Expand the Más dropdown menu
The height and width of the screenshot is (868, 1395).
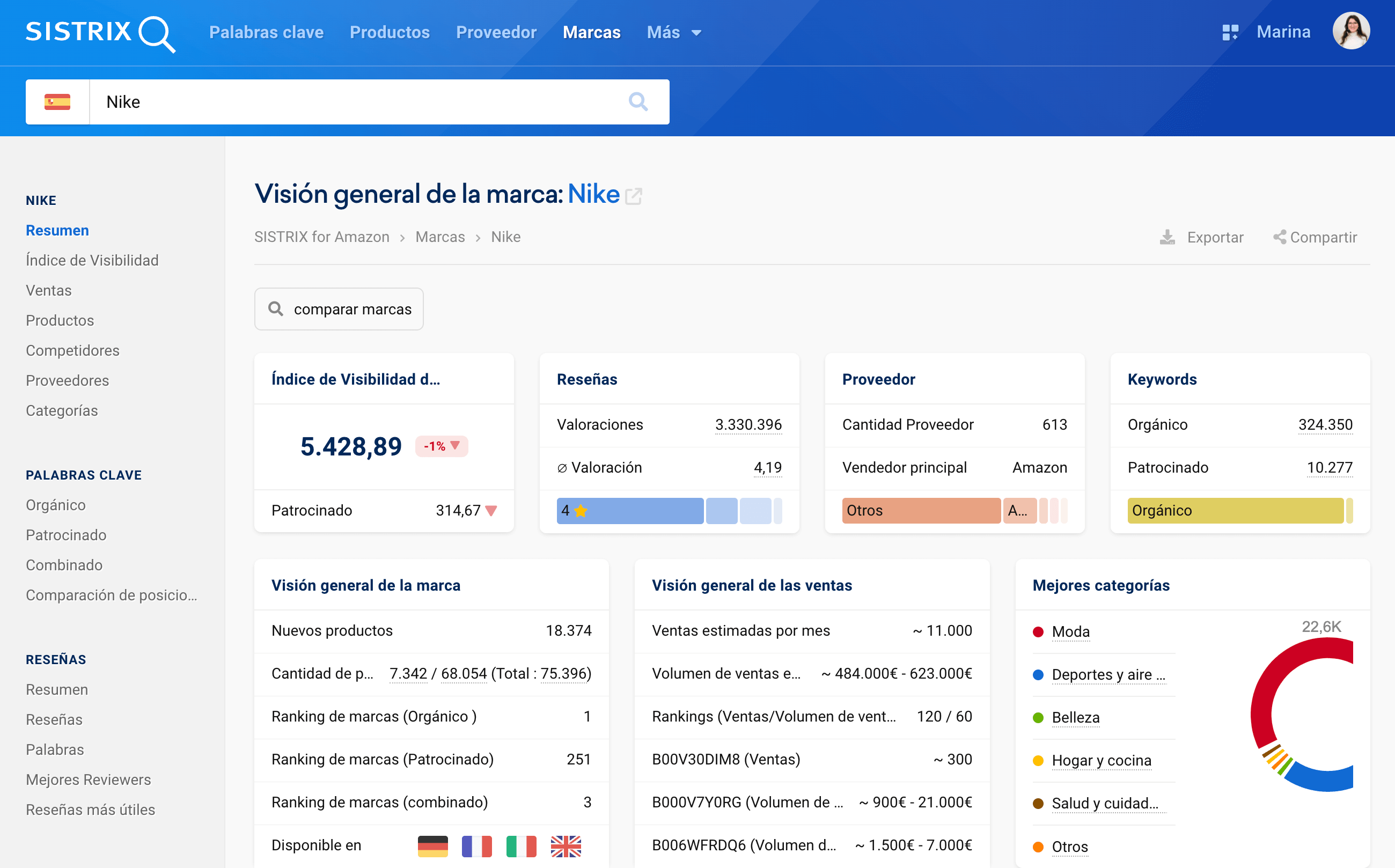point(674,33)
